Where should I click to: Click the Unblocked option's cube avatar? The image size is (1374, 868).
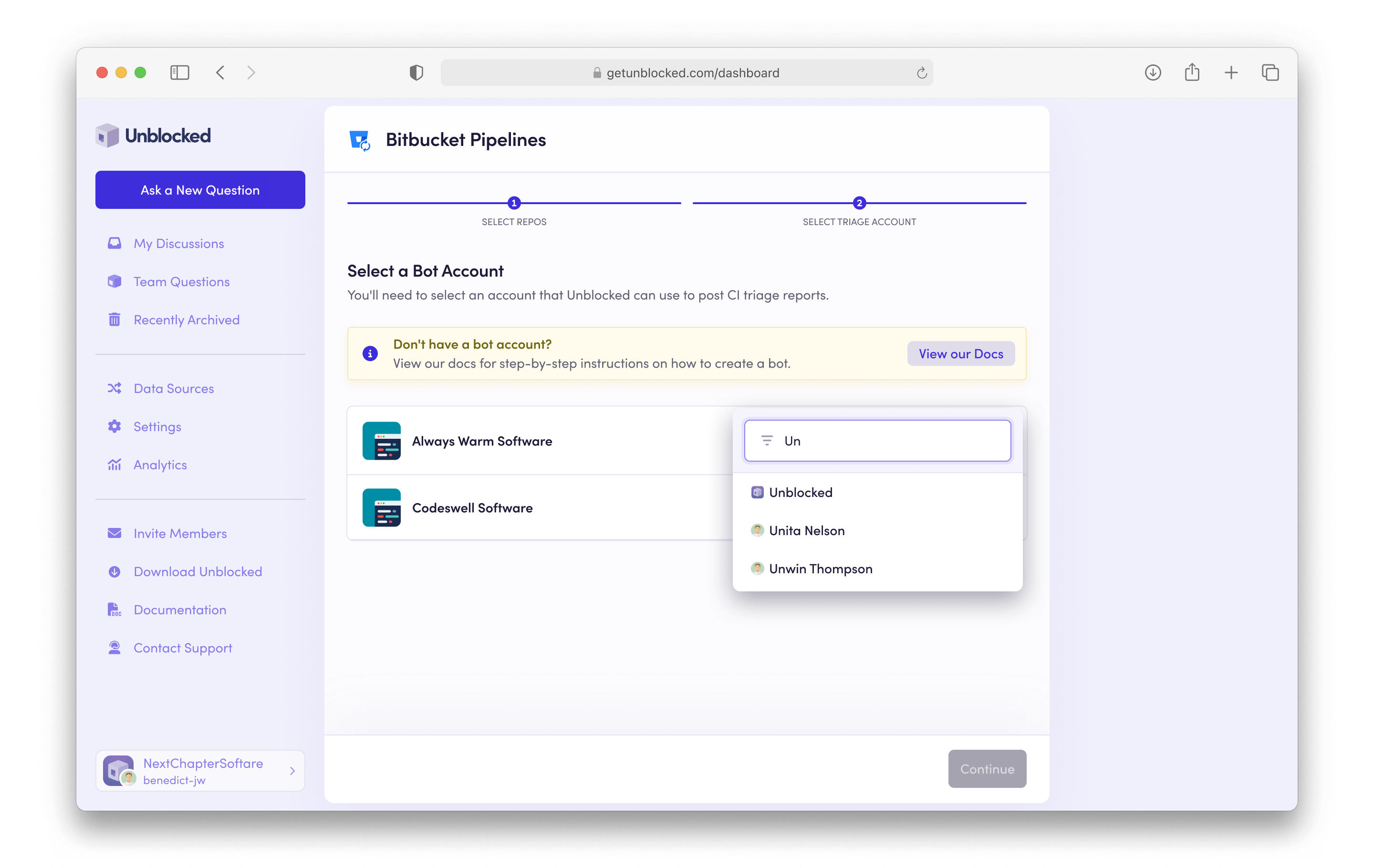(757, 492)
